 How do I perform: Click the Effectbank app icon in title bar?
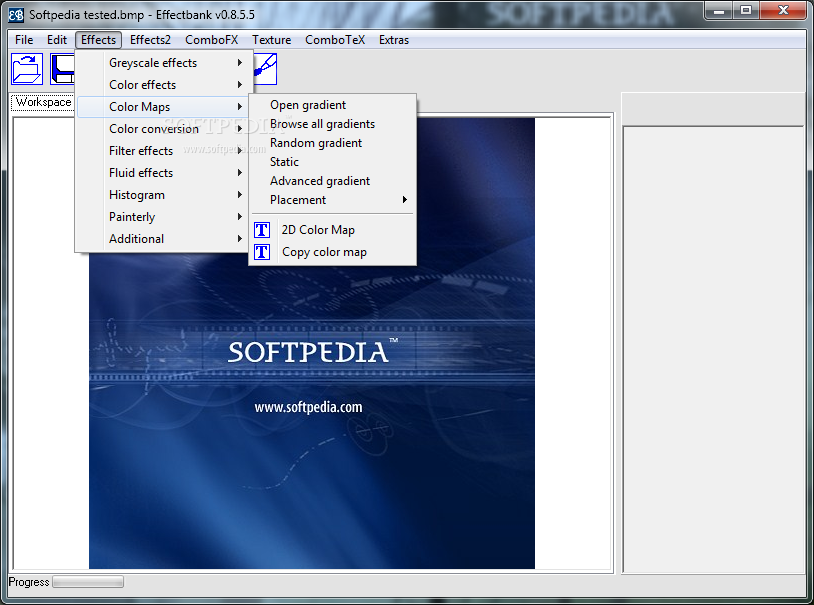(16, 15)
